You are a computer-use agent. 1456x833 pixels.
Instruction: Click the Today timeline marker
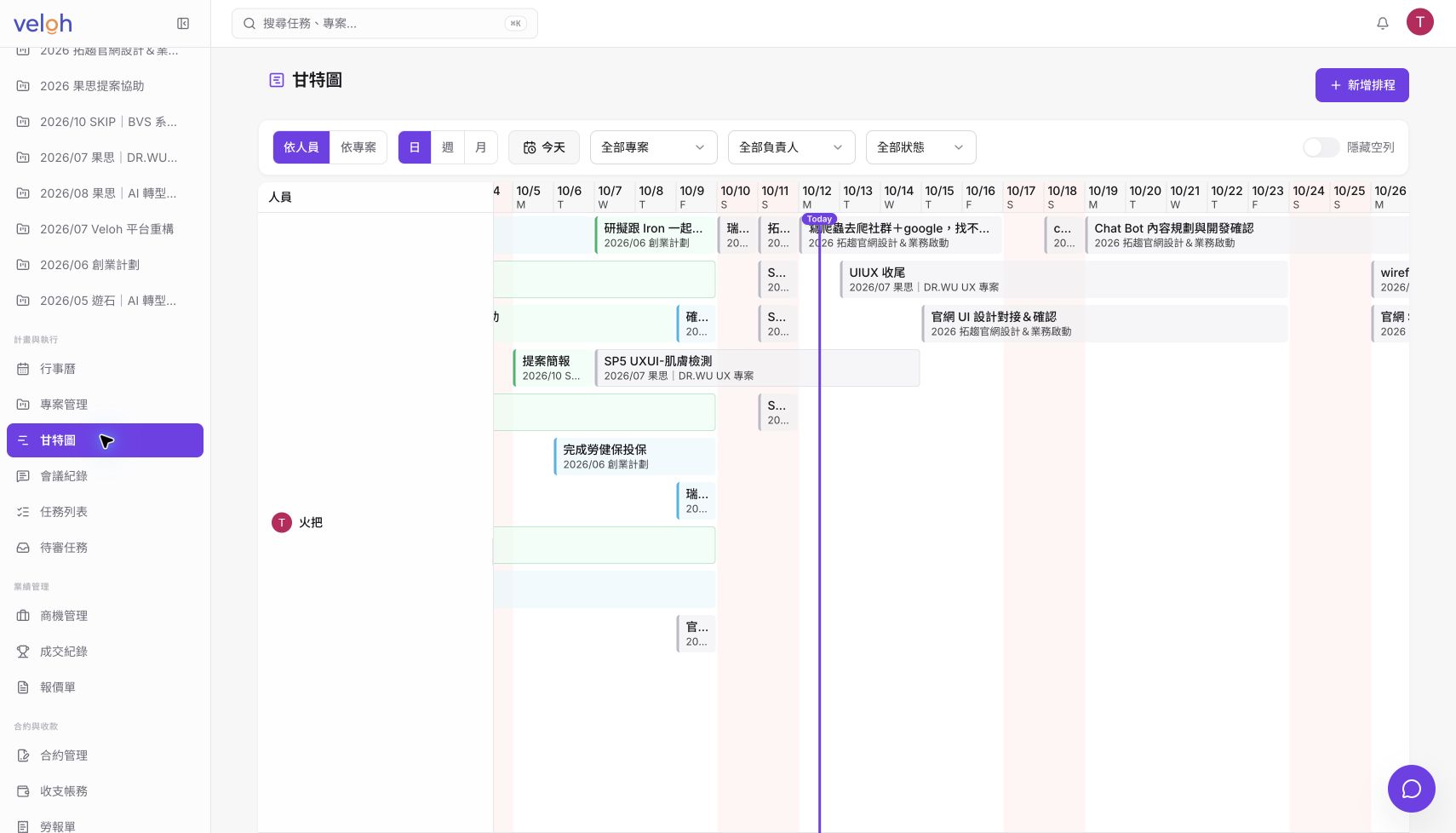[819, 219]
